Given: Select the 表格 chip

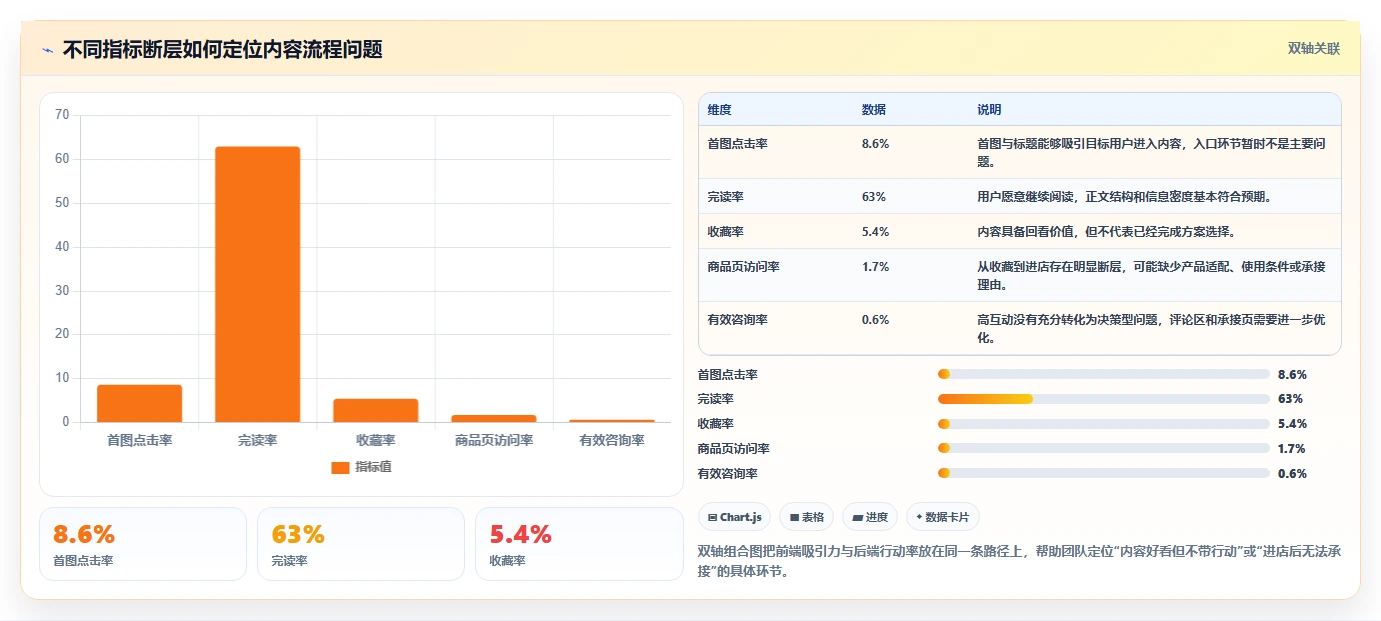Looking at the screenshot, I should tap(807, 517).
